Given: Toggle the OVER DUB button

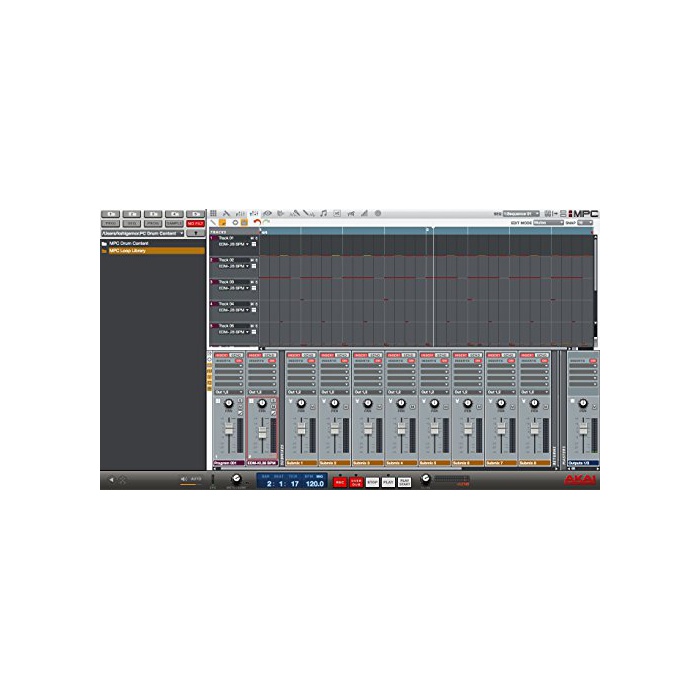Looking at the screenshot, I should click(x=356, y=482).
